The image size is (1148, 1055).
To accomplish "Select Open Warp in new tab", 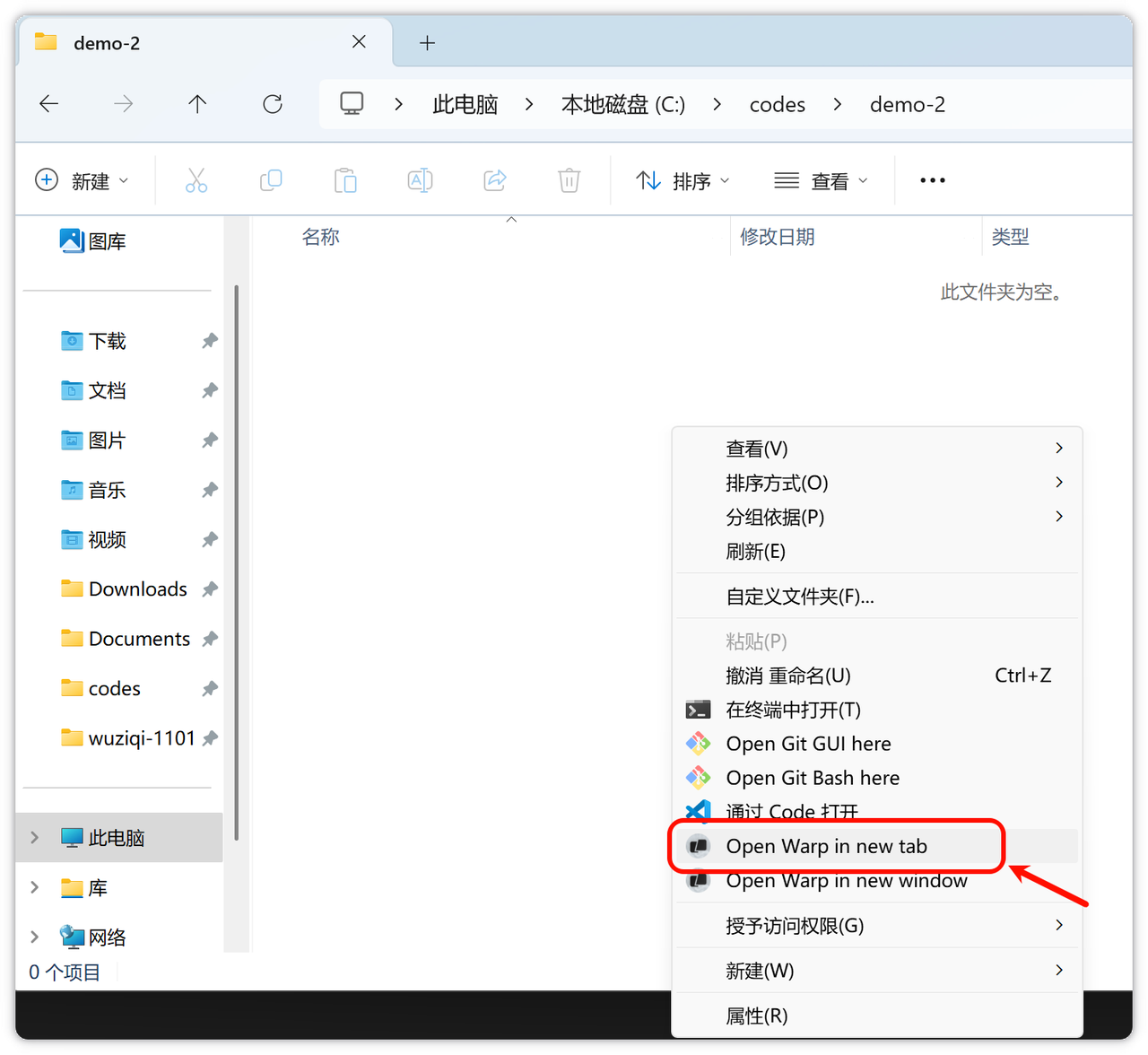I will 826,846.
